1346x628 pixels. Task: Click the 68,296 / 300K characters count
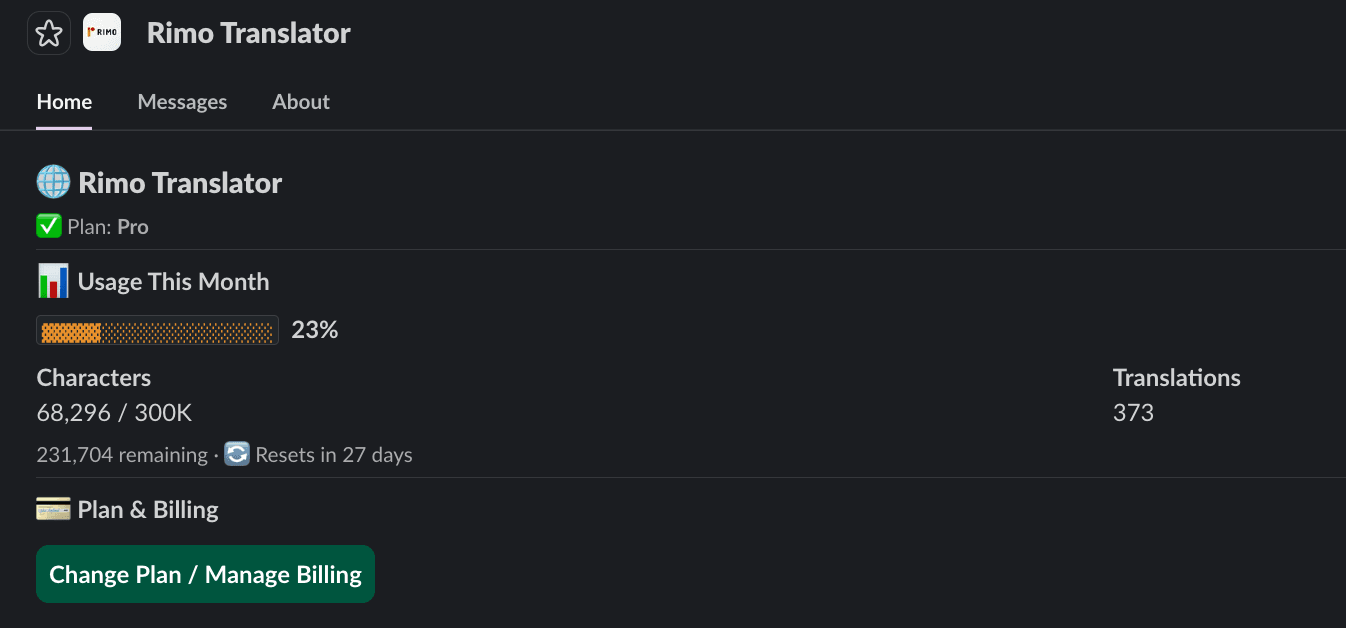pyautogui.click(x=114, y=412)
